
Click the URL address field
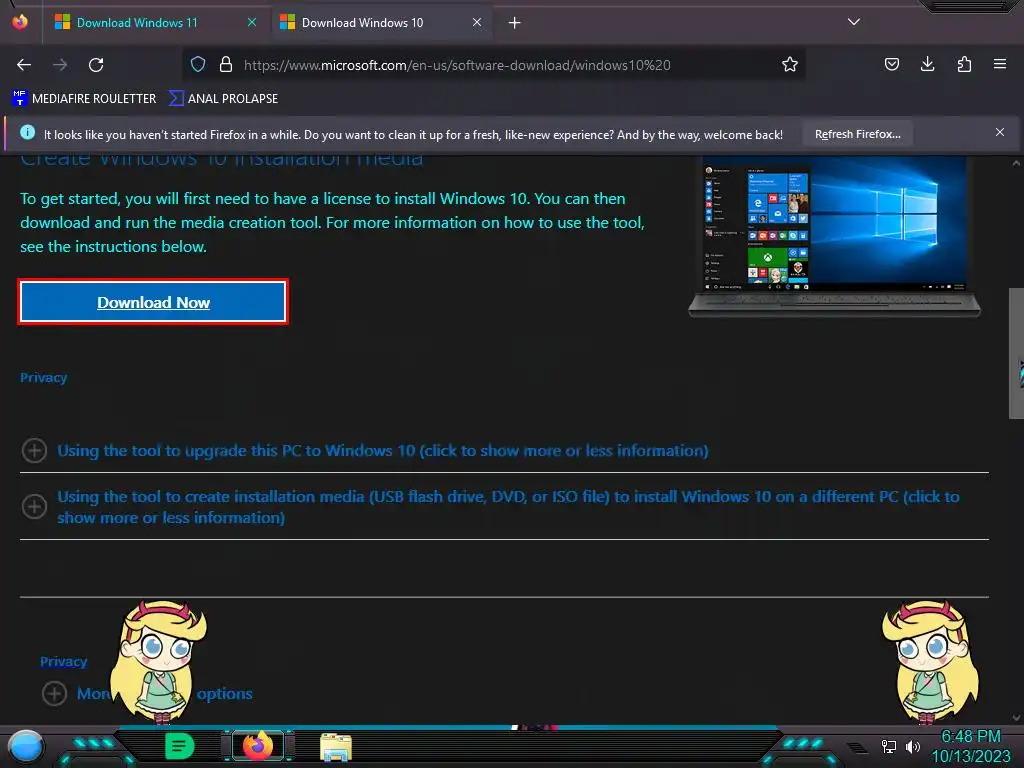point(496,65)
